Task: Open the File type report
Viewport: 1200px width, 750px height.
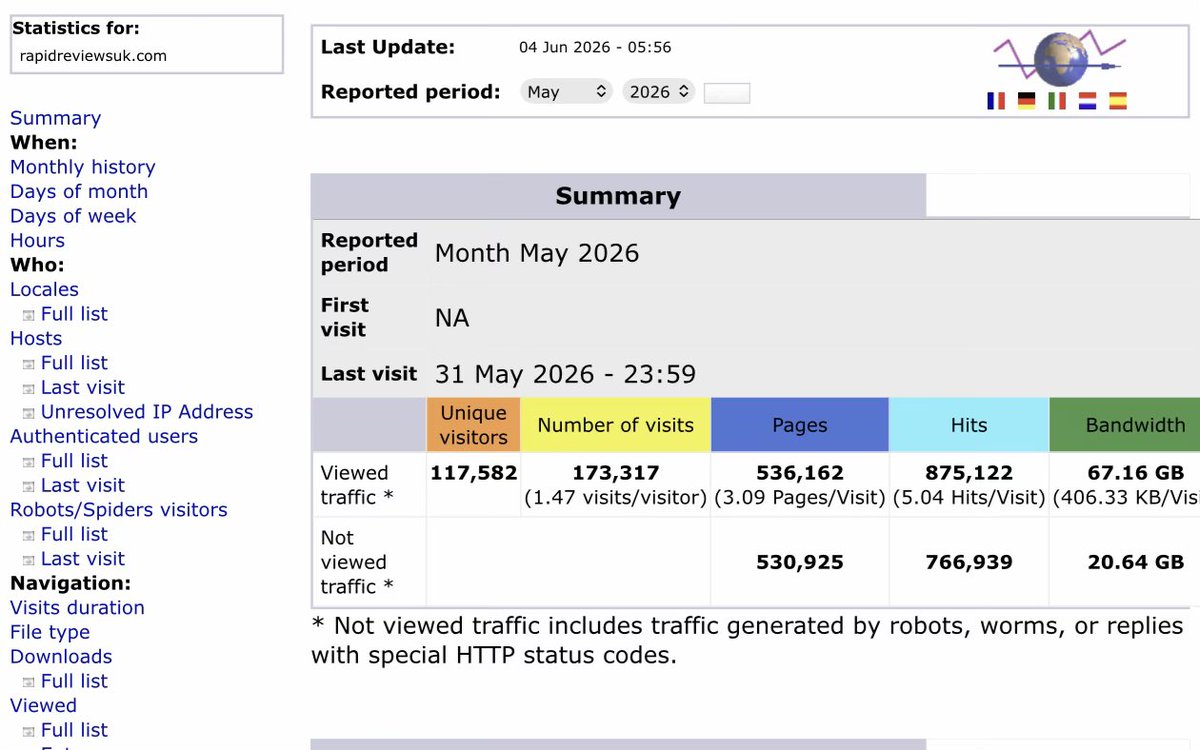Action: point(50,632)
